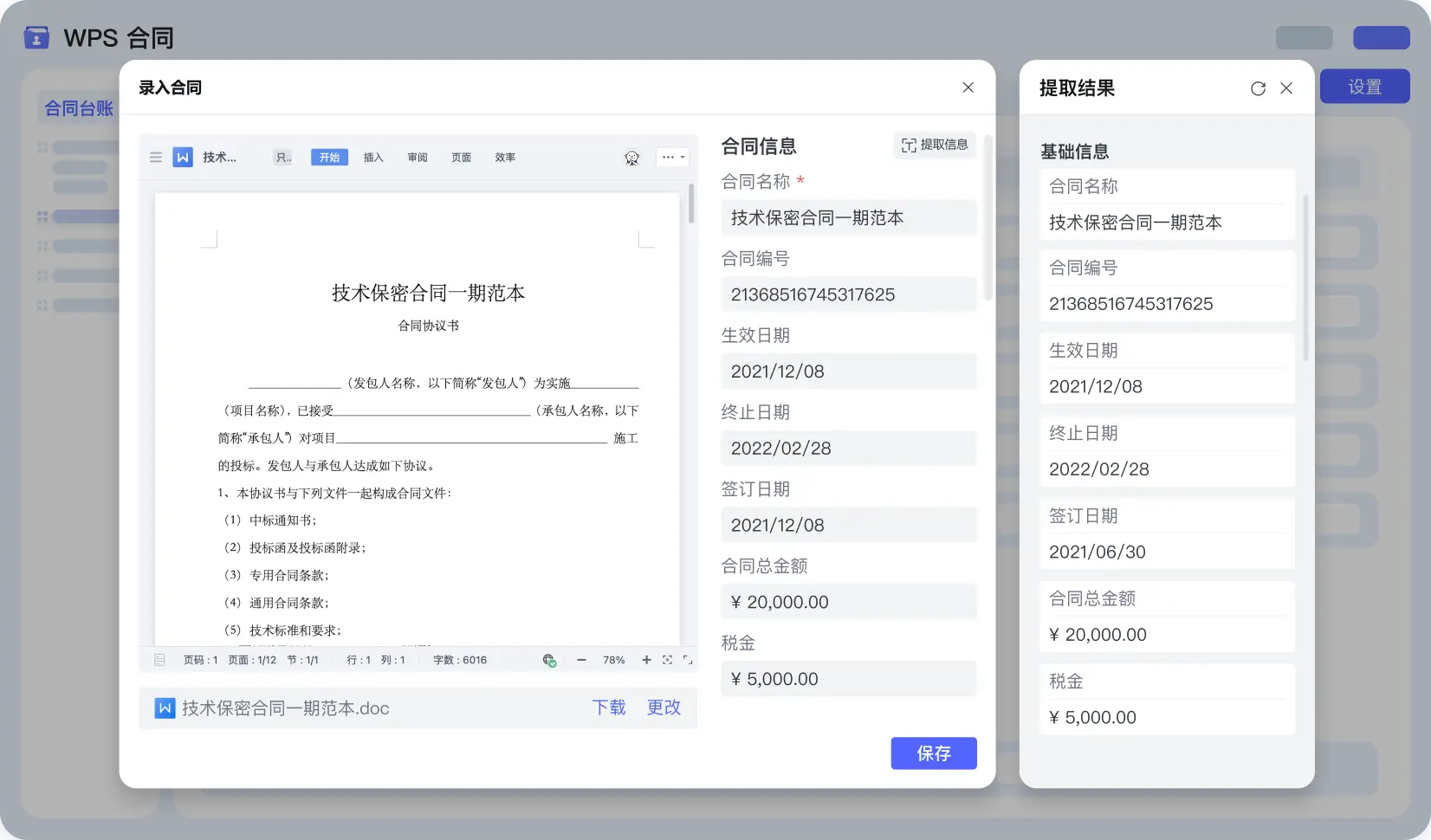
Task: Click the W icon beside 技术保密合同一期范本.doc
Action: (165, 708)
